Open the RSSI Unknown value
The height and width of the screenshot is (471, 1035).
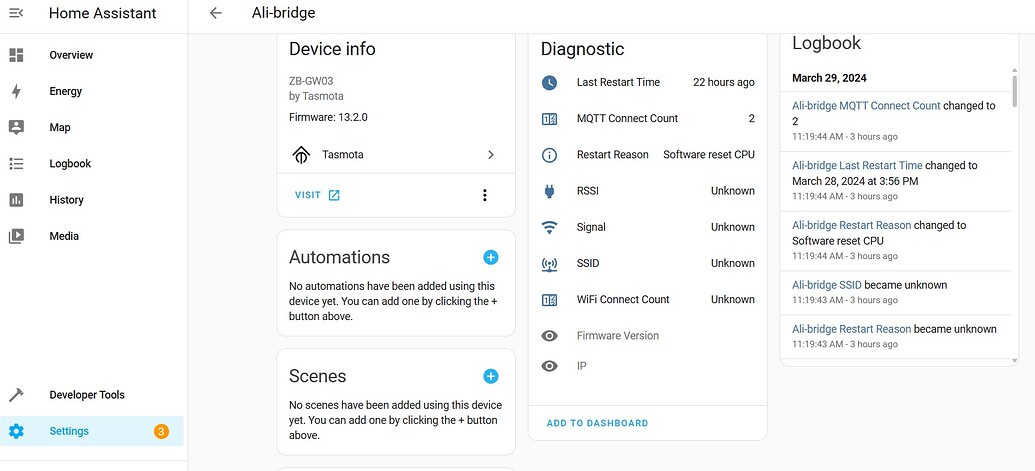(x=733, y=191)
